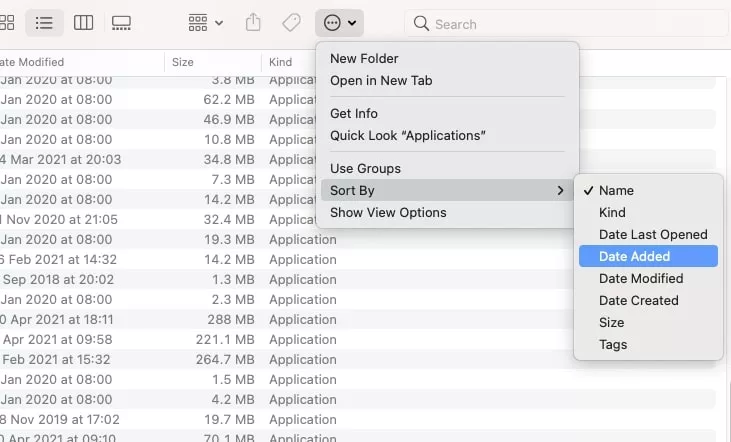The width and height of the screenshot is (731, 442).
Task: Sort by Kind
Action: (648, 213)
